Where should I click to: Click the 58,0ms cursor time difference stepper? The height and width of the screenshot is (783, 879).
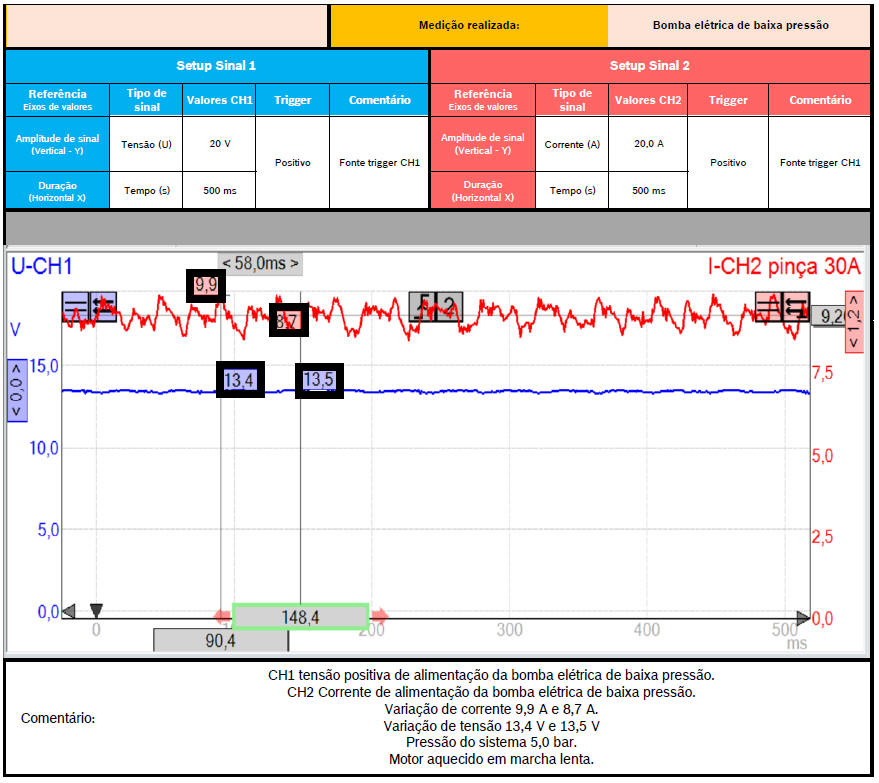click(x=260, y=264)
